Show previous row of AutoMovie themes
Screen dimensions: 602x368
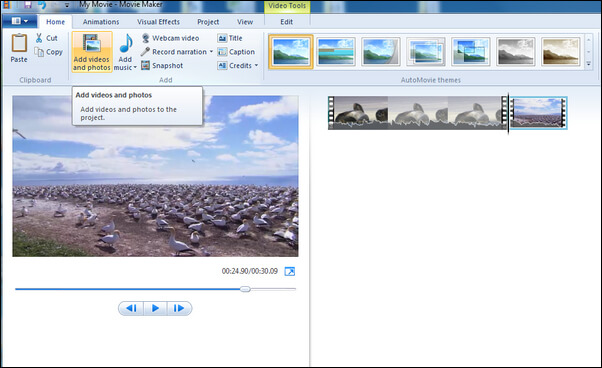589,39
